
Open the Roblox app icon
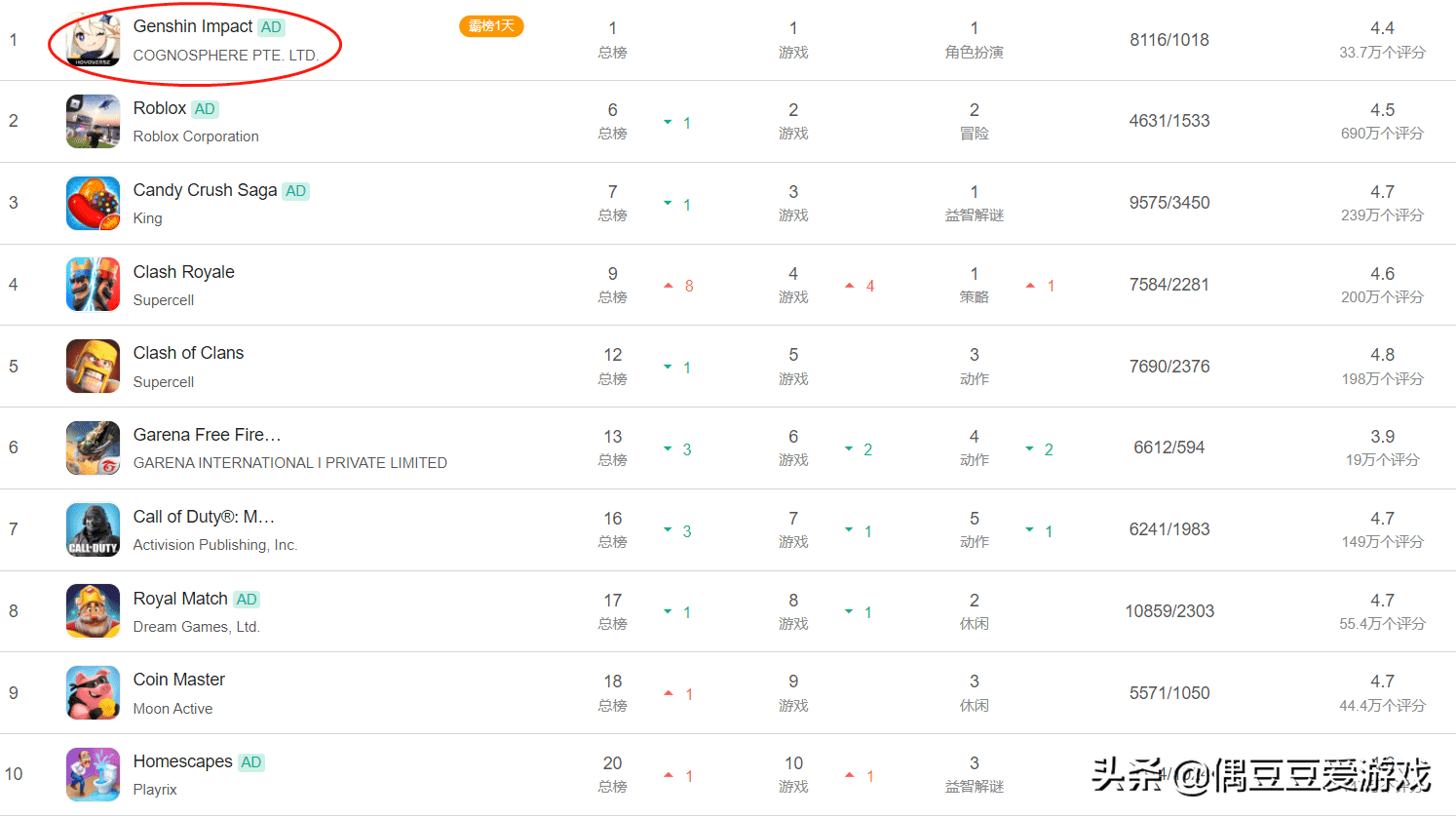point(93,121)
